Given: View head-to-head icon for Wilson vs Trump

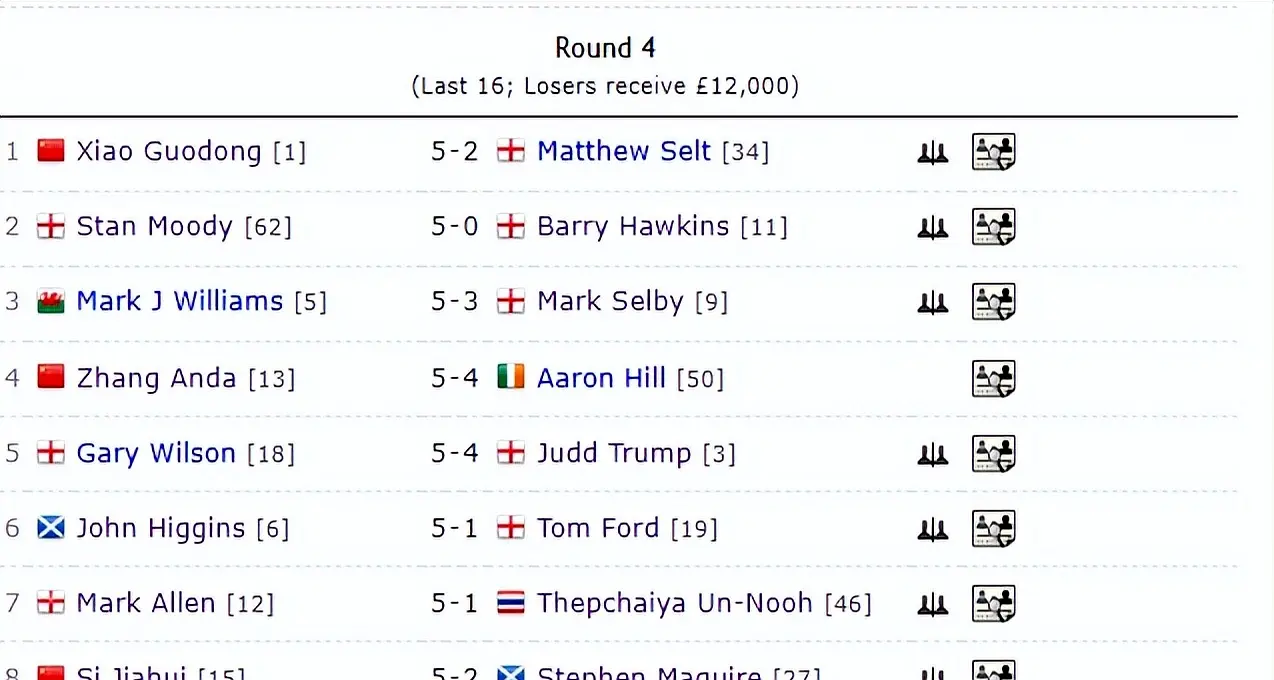Looking at the screenshot, I should (x=932, y=455).
